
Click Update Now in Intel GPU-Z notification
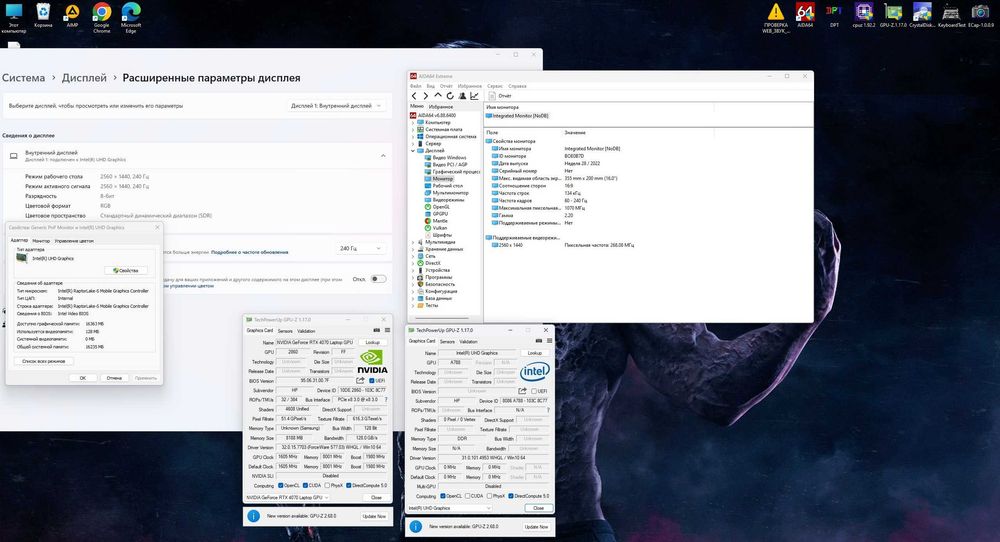536,527
